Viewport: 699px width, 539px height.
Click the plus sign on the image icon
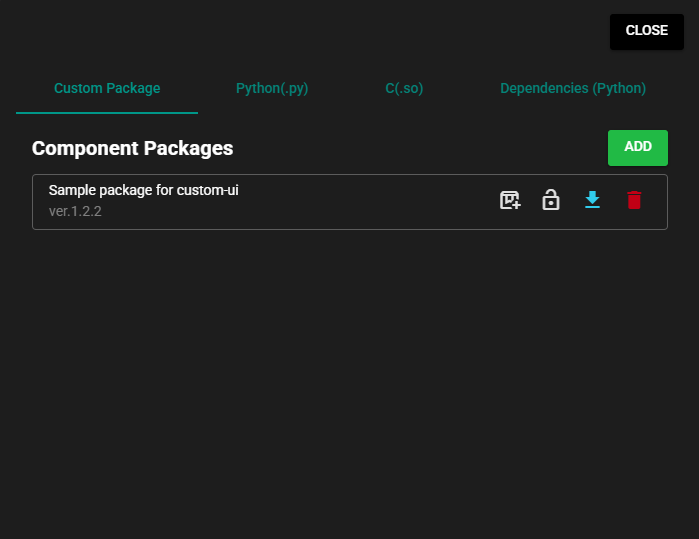coord(516,206)
